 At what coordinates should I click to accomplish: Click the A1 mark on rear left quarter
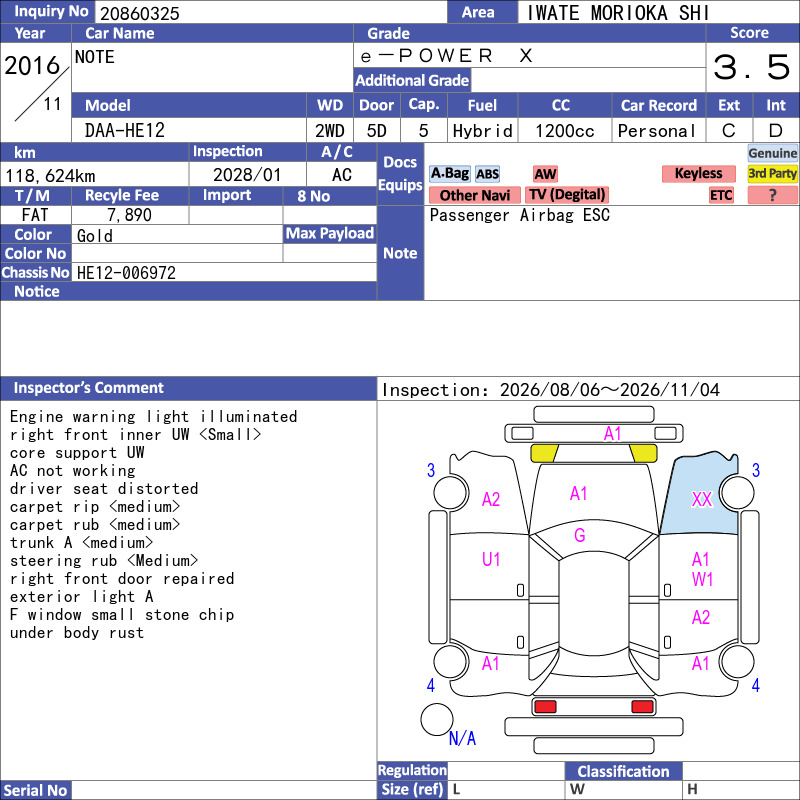[490, 663]
